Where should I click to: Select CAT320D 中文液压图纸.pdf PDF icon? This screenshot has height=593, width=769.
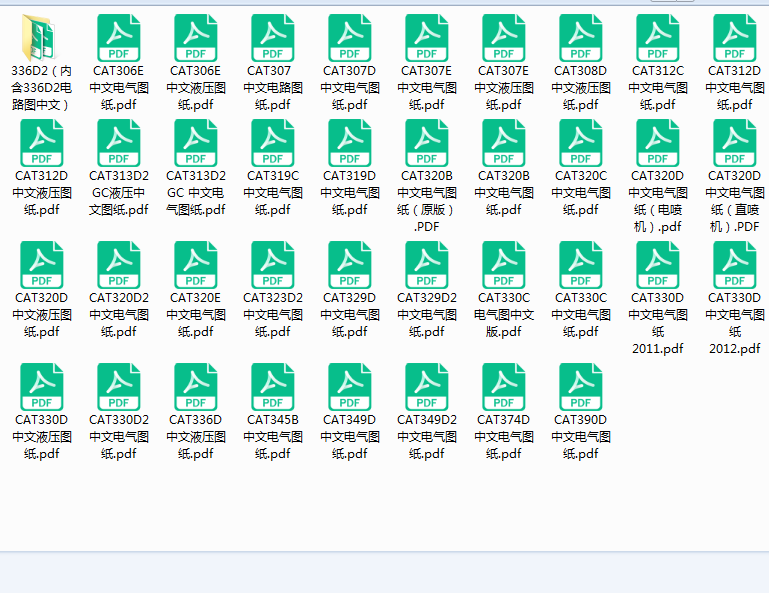pyautogui.click(x=42, y=265)
